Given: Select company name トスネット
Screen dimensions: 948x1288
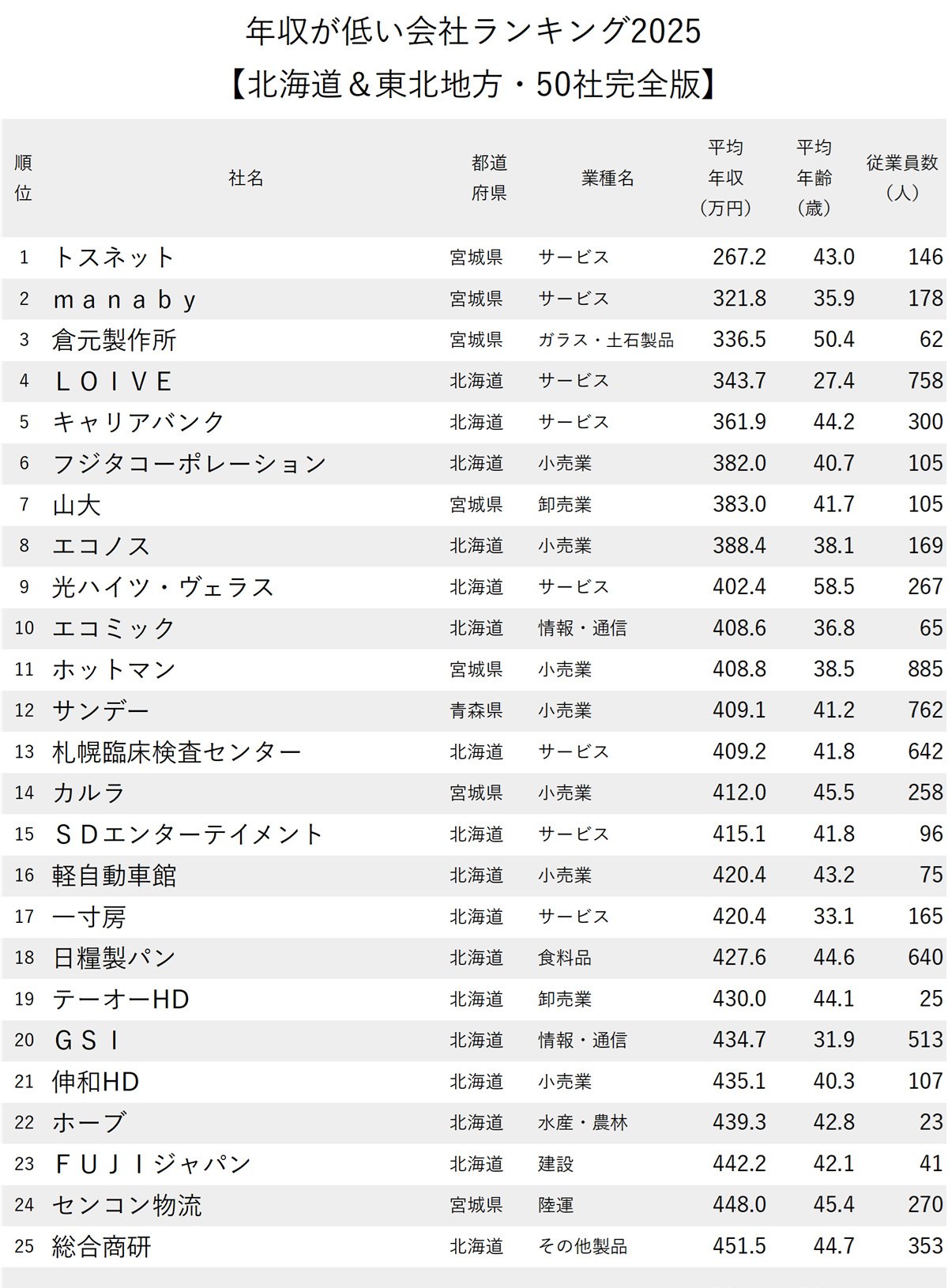Looking at the screenshot, I should 114,258.
